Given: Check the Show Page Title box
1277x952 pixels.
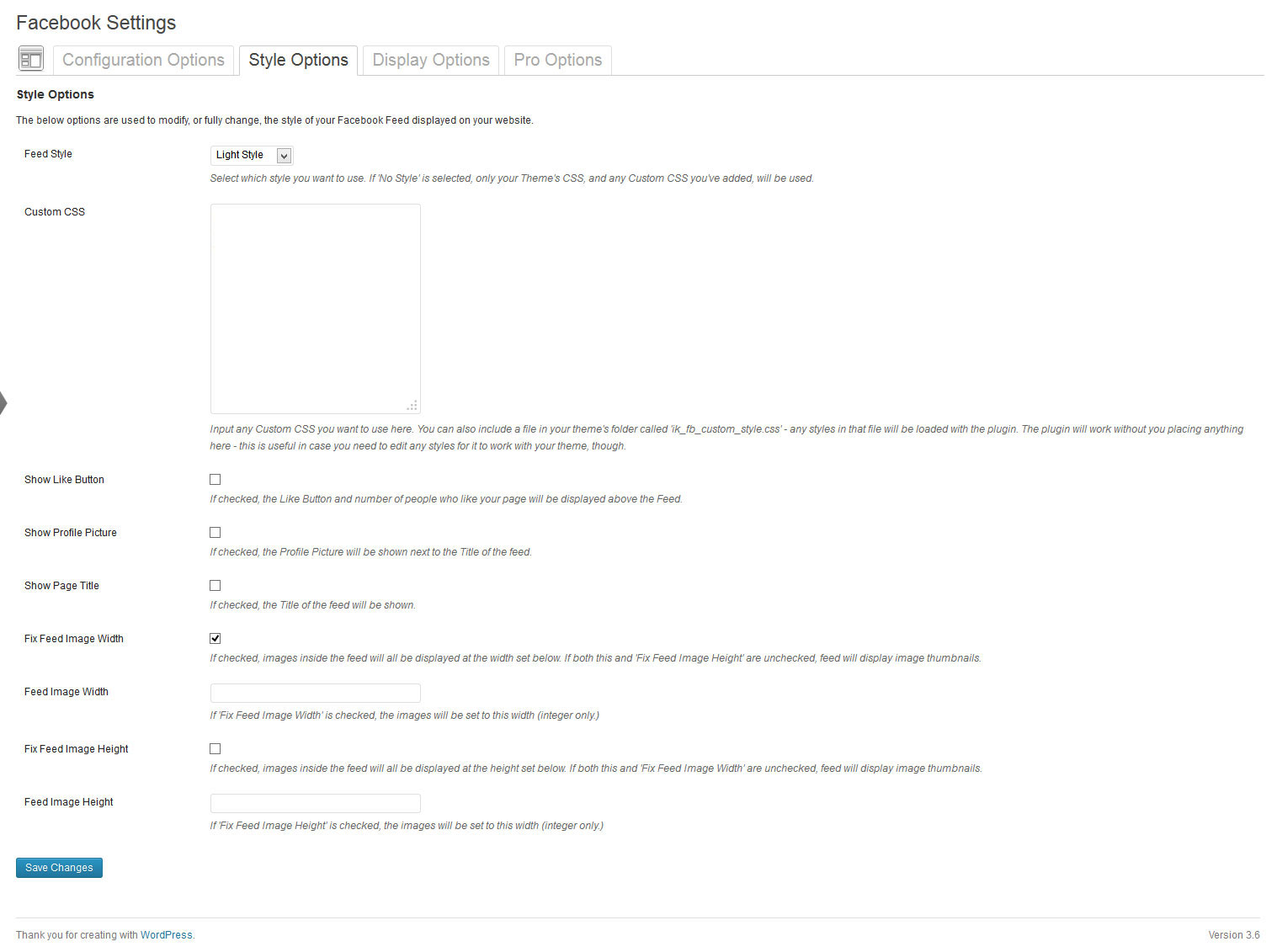Looking at the screenshot, I should [215, 586].
